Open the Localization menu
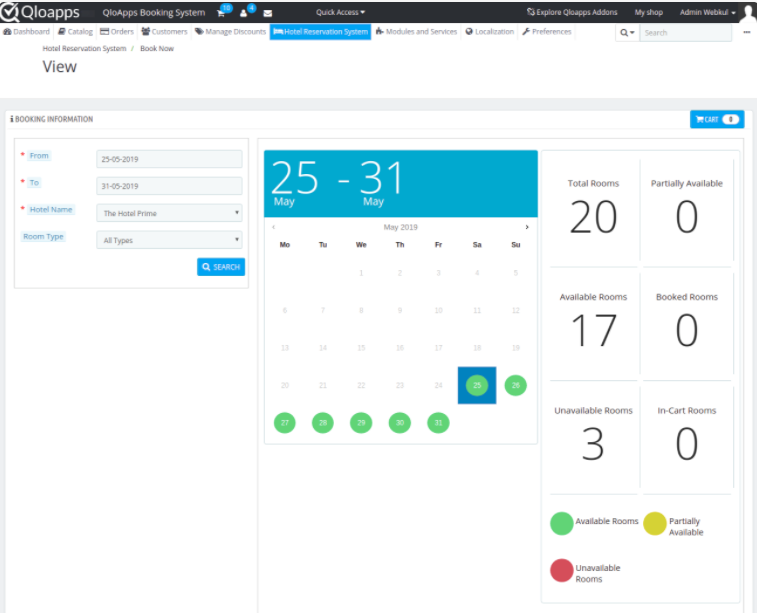Viewport: 757px width, 613px height. 490,31
